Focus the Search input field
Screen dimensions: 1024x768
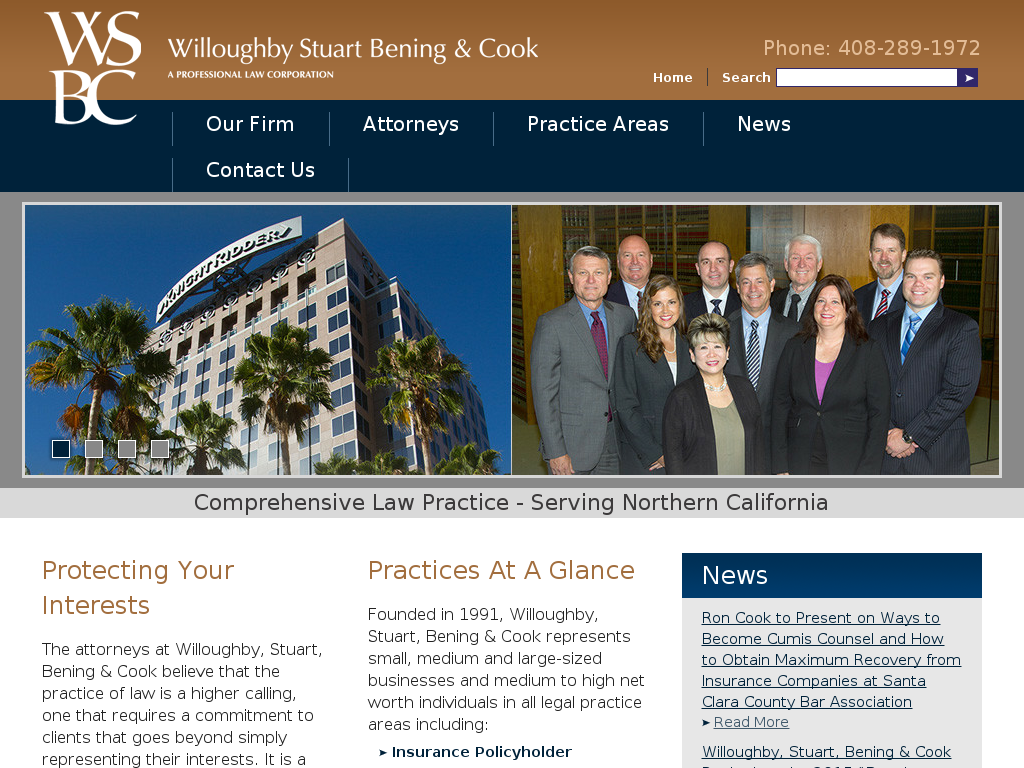[867, 78]
